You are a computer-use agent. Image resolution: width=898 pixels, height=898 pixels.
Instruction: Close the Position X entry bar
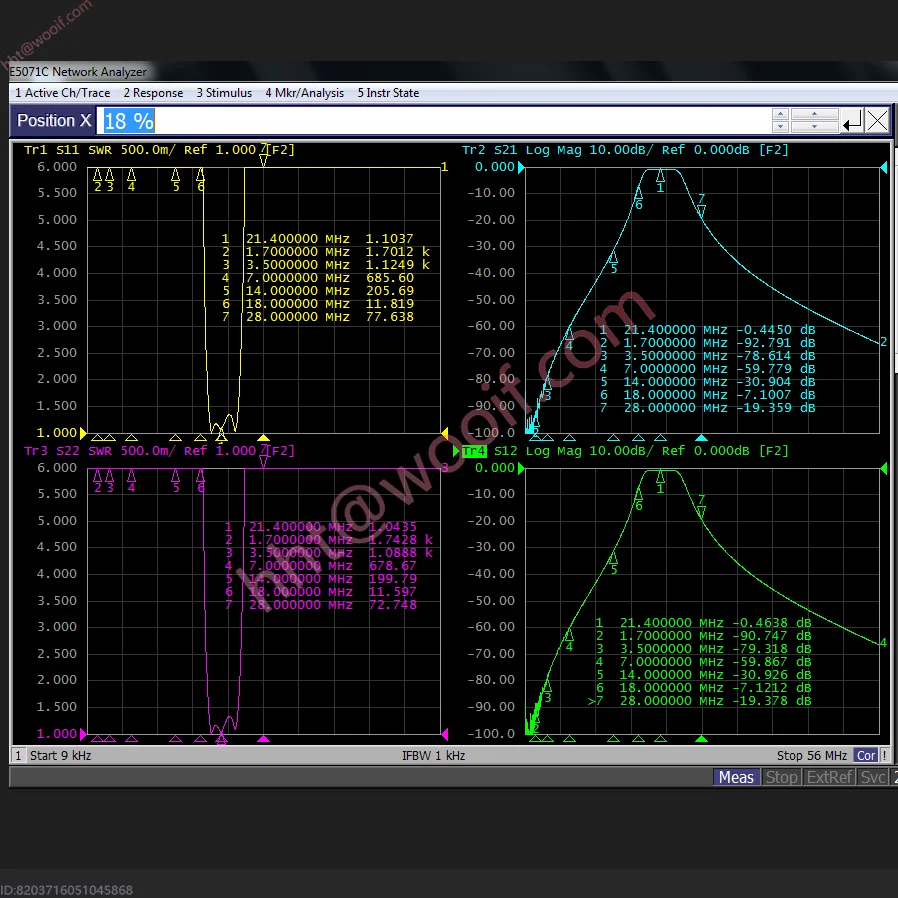877,121
